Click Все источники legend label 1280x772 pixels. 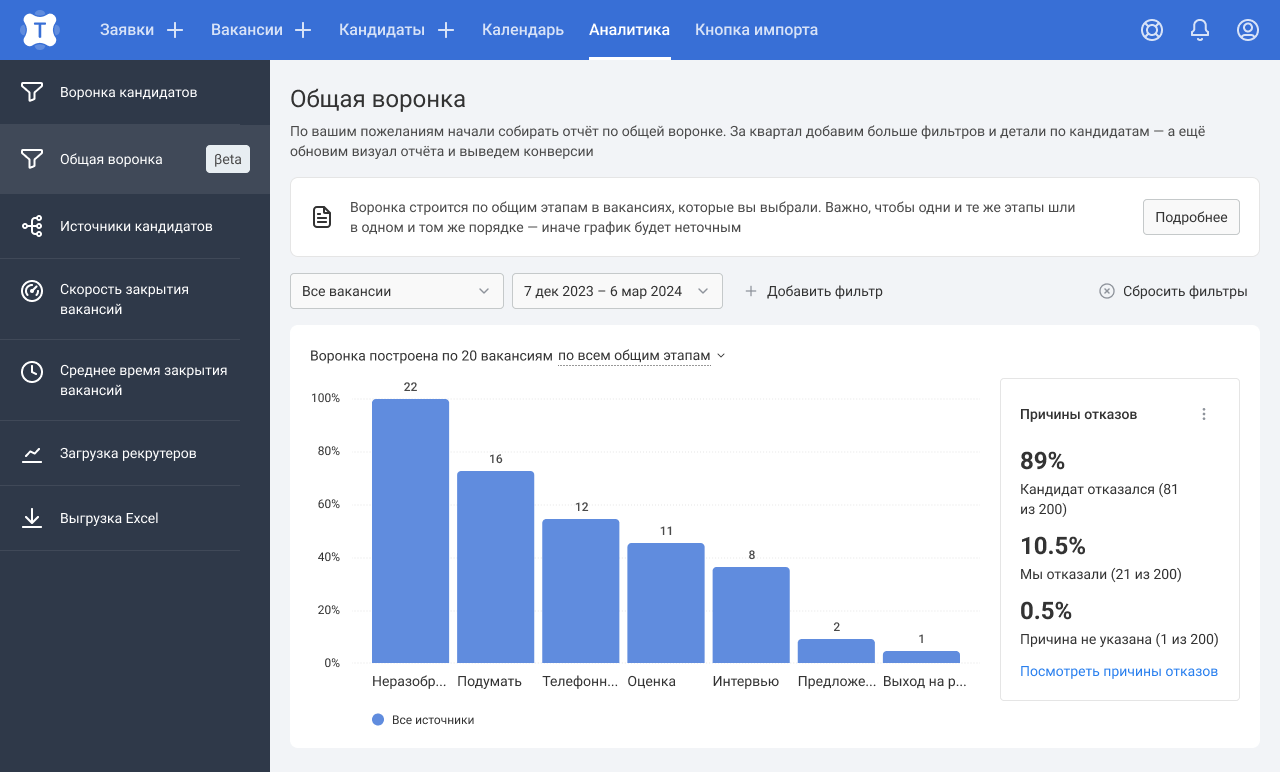pos(433,720)
